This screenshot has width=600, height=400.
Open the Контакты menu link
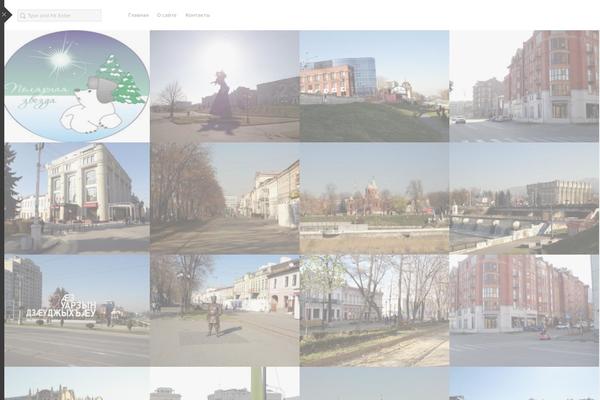(197, 15)
